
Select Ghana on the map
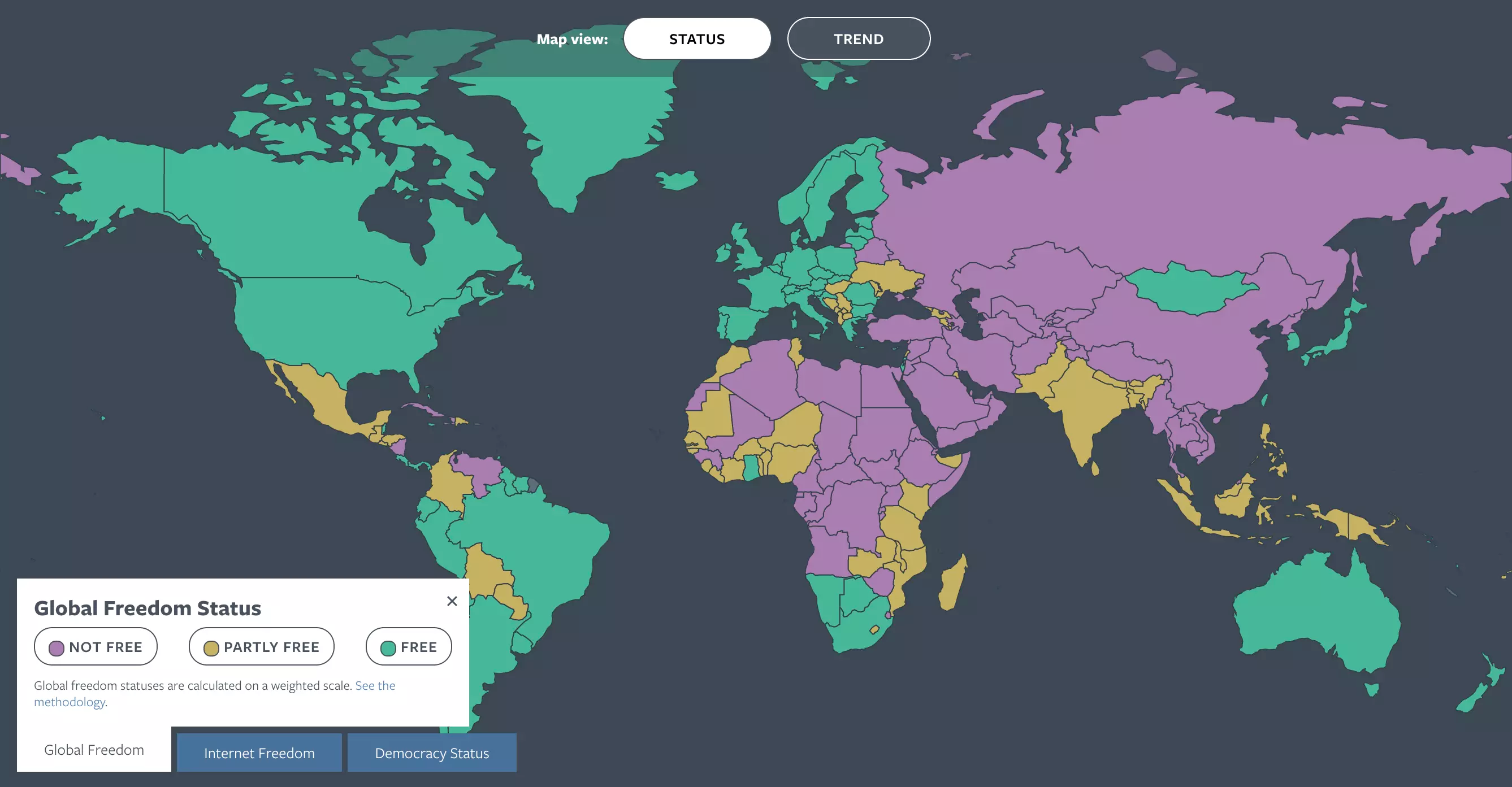click(751, 468)
